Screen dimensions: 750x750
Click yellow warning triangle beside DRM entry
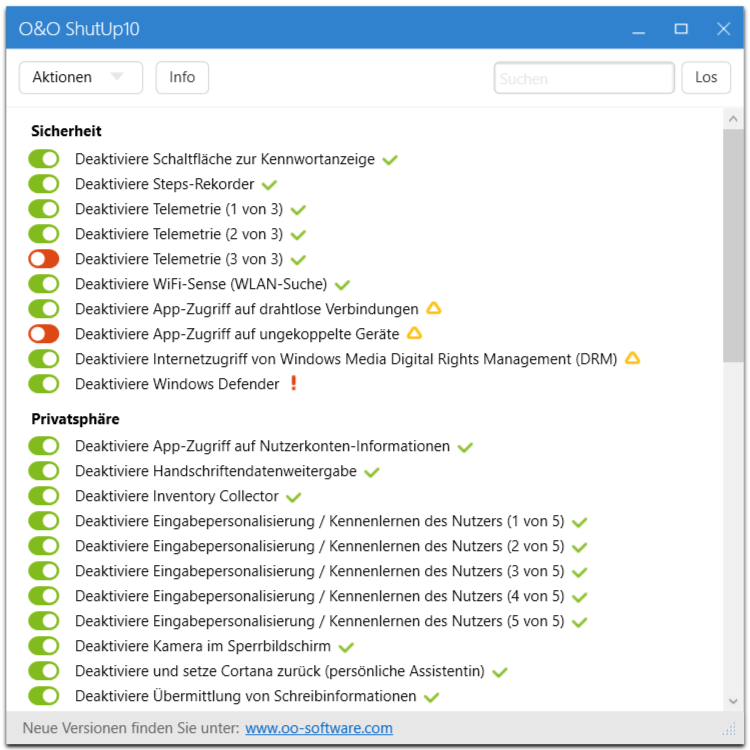(632, 358)
